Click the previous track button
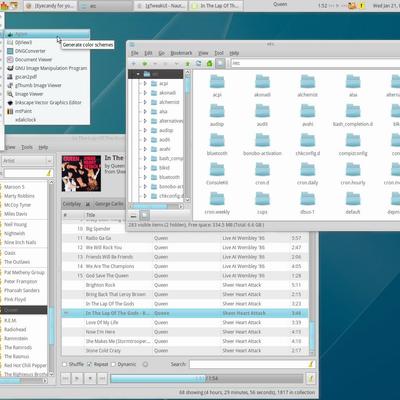This screenshot has width=400, height=400. pos(66,378)
